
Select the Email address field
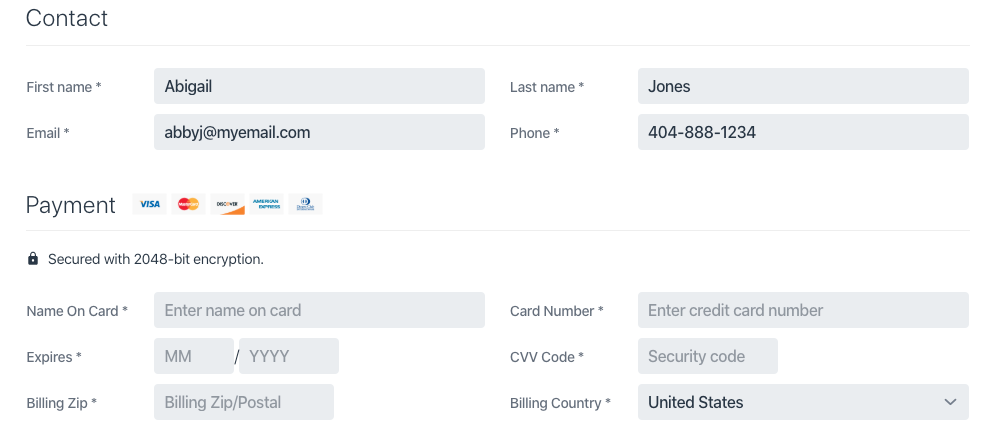click(x=318, y=132)
